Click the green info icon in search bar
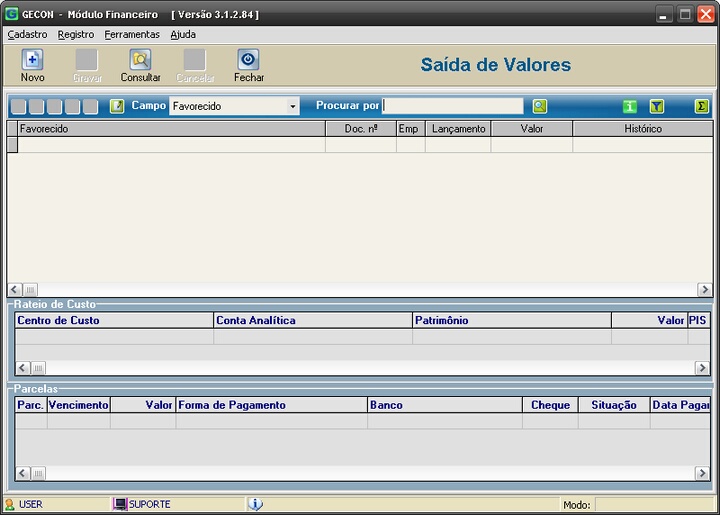Screen dimensions: 720x515 tap(630, 106)
